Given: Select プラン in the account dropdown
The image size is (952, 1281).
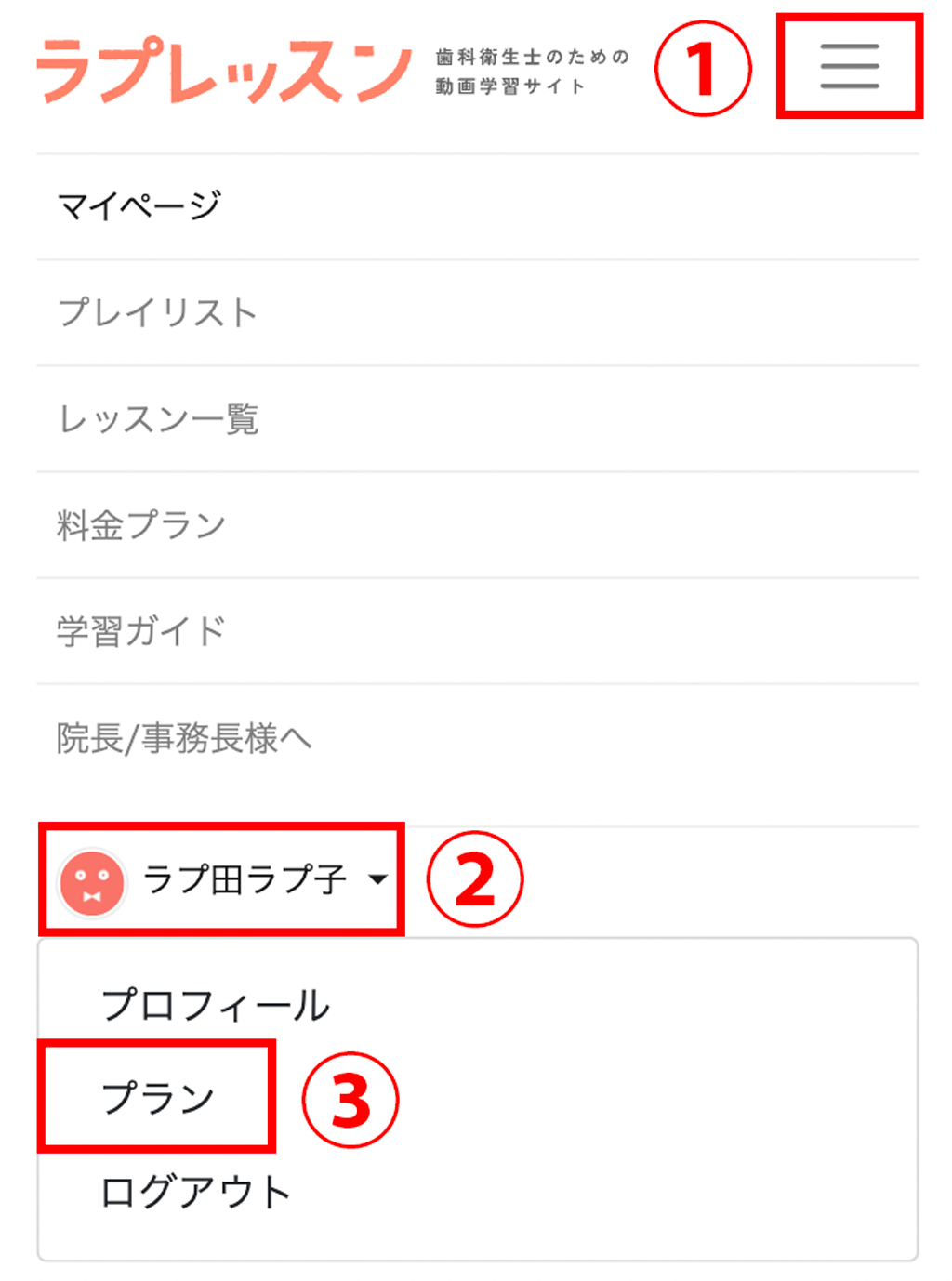Looking at the screenshot, I should point(158,1098).
